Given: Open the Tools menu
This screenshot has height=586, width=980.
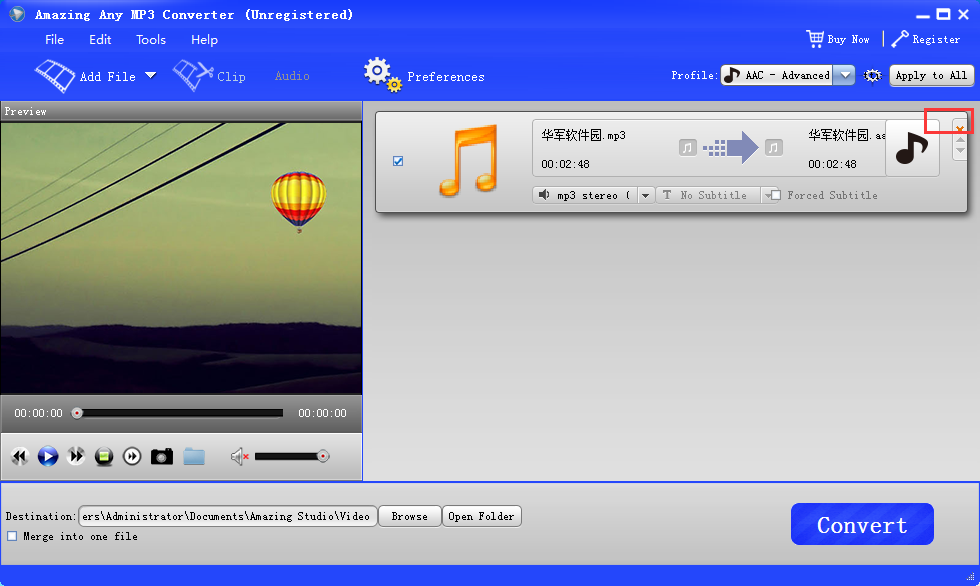Looking at the screenshot, I should coord(150,40).
